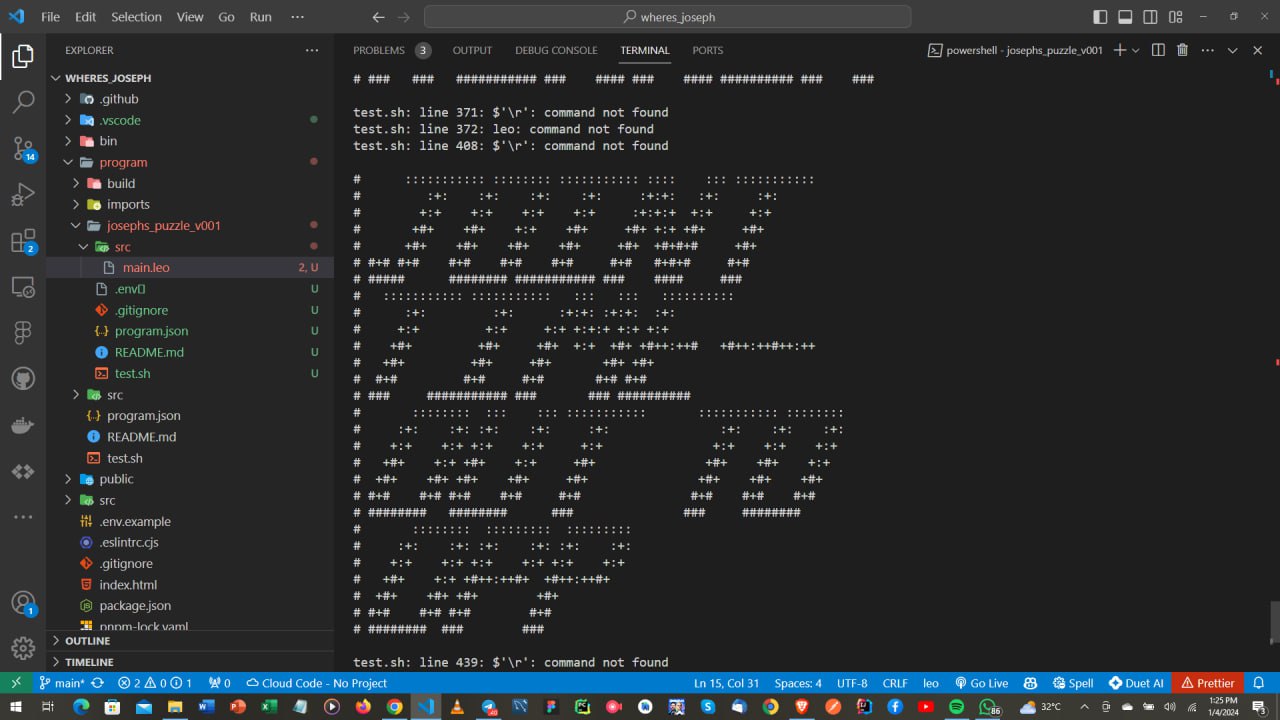Open index.html file
1280x720 pixels.
pos(128,585)
